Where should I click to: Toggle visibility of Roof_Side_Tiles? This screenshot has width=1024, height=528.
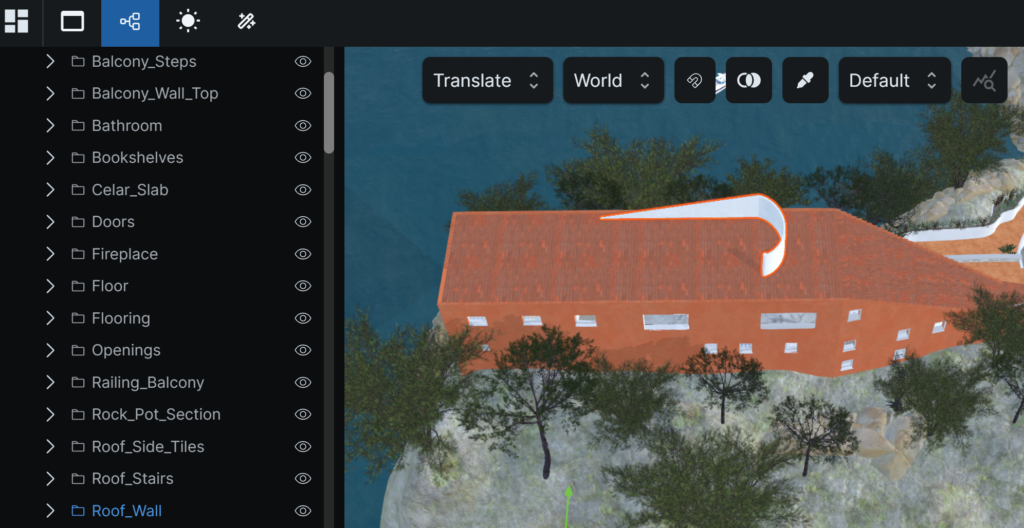point(302,446)
